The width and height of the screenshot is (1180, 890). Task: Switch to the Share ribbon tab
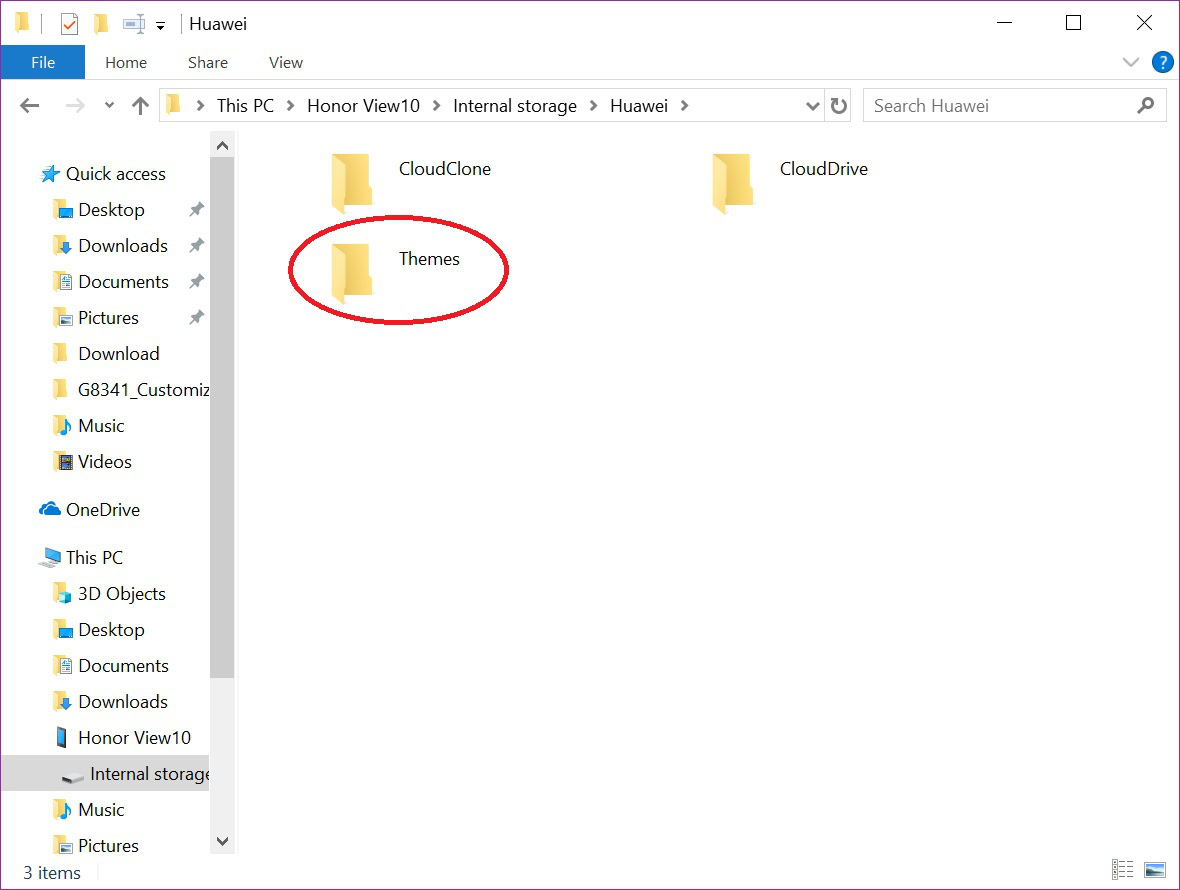point(208,62)
